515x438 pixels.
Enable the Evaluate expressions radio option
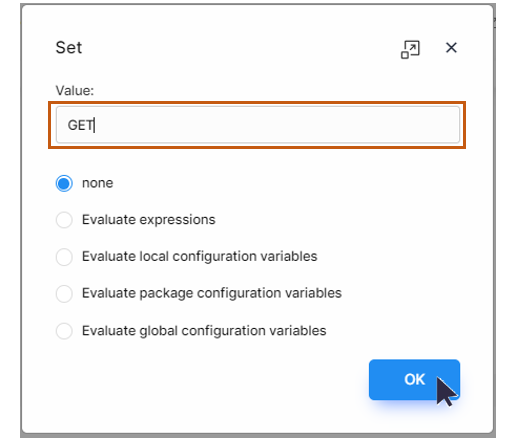64,220
